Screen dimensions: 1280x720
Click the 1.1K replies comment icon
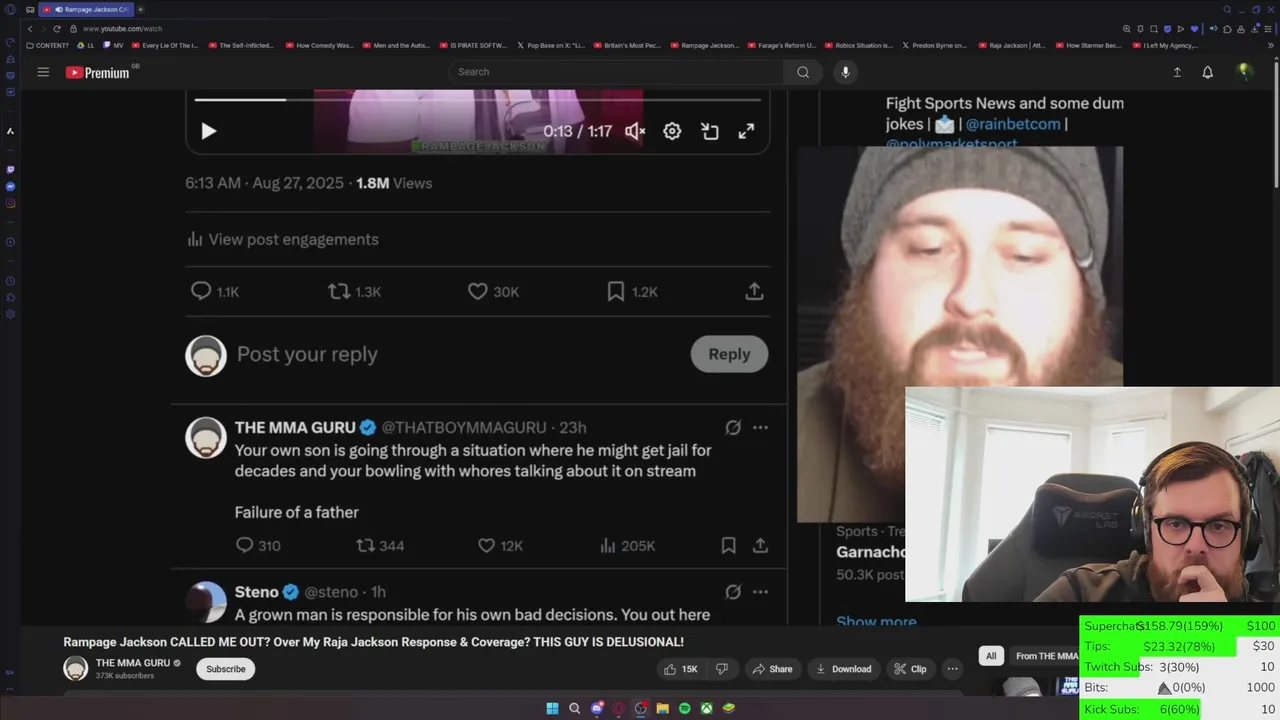(201, 291)
